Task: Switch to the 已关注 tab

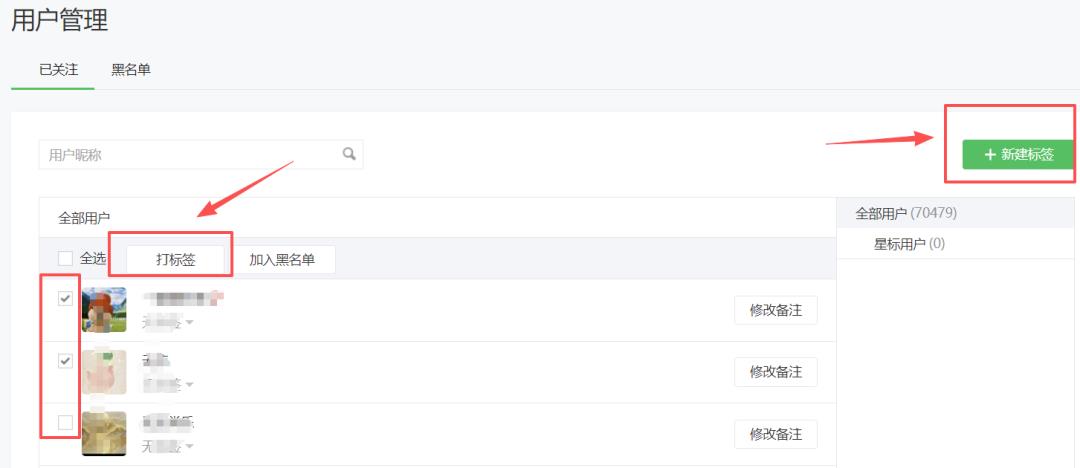Action: [52, 70]
